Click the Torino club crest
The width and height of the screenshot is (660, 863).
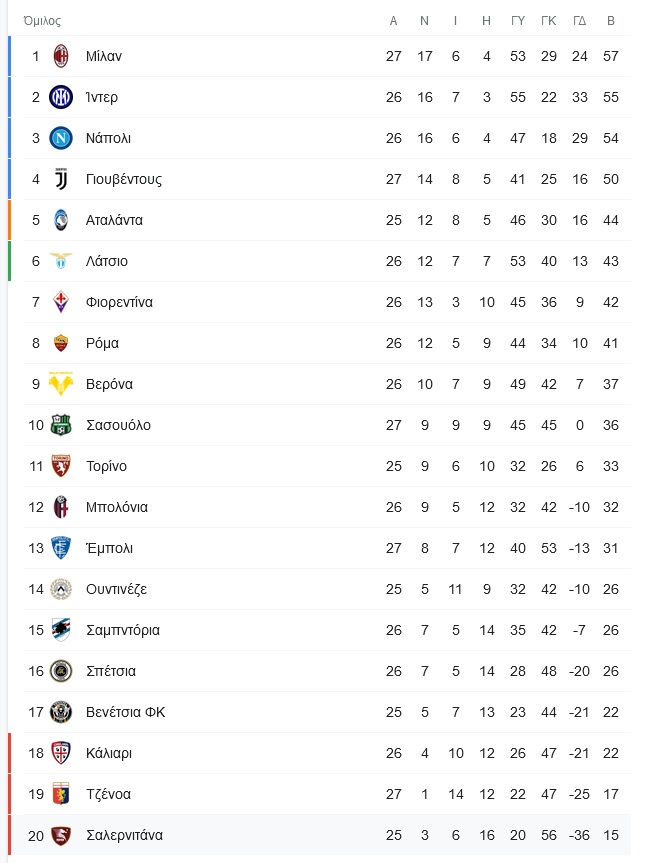(x=61, y=466)
